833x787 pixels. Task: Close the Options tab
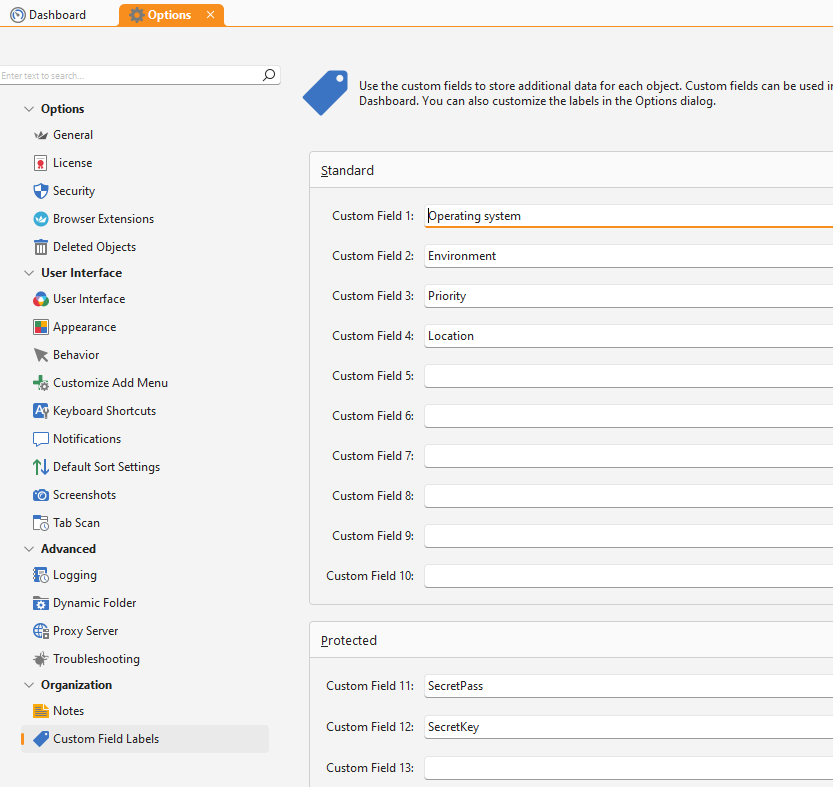tap(210, 15)
